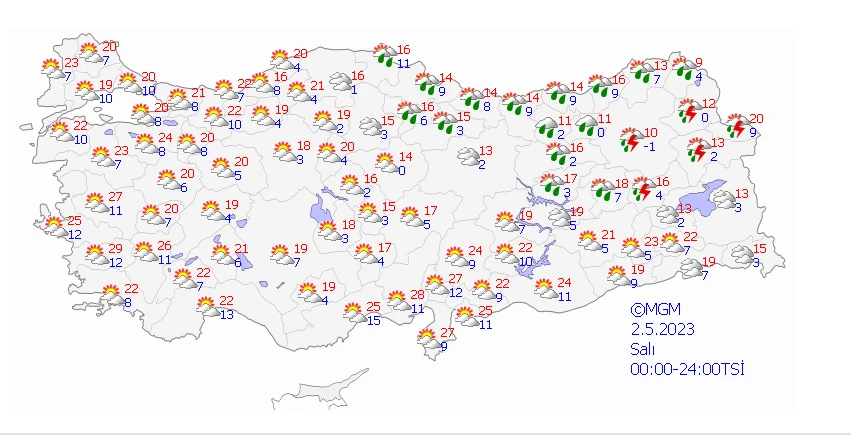The height and width of the screenshot is (435, 851).
Task: Click the thunderstorm icon beside 20 / 9
Action: (738, 125)
